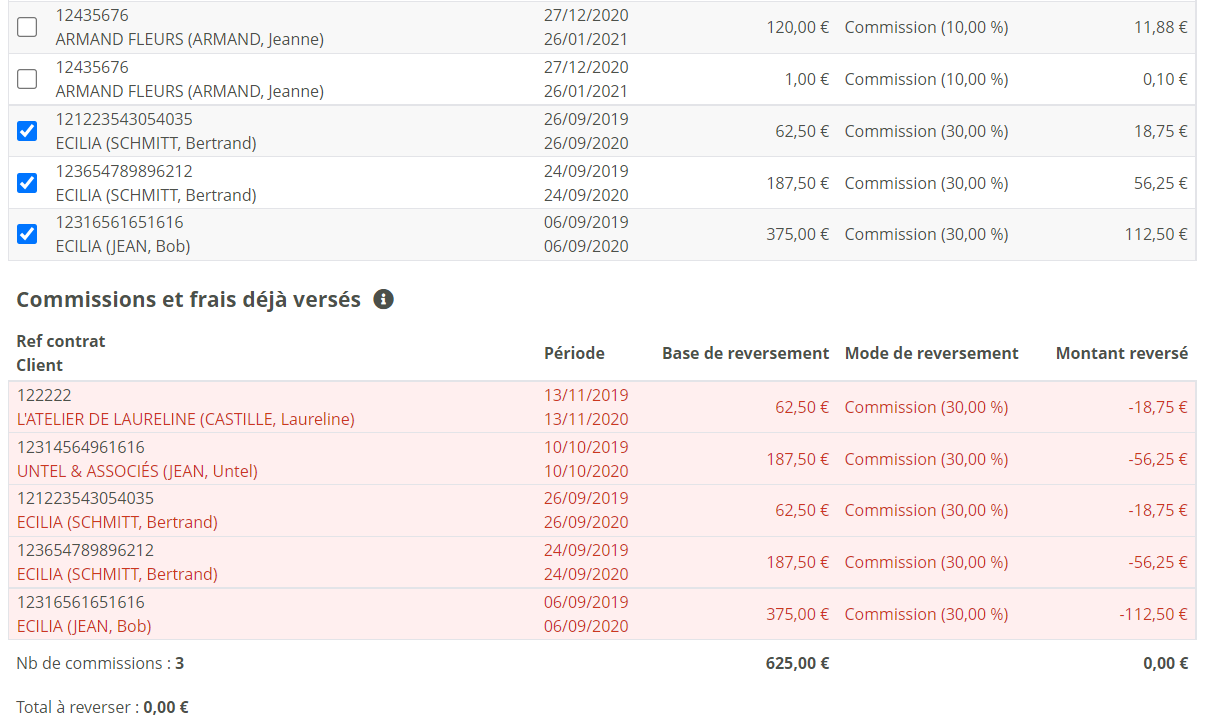
Task: Untick the checkbox for contract 12316561651616
Action: [28, 234]
